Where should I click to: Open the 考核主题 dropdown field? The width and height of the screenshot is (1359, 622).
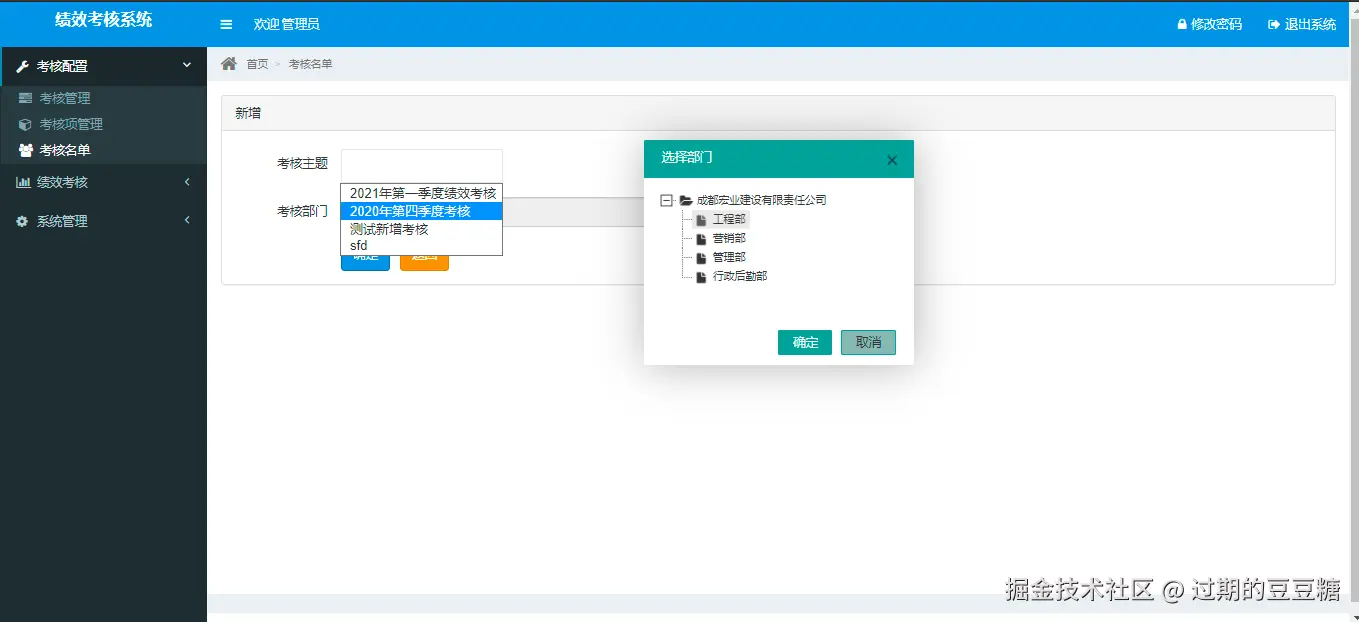click(x=421, y=165)
